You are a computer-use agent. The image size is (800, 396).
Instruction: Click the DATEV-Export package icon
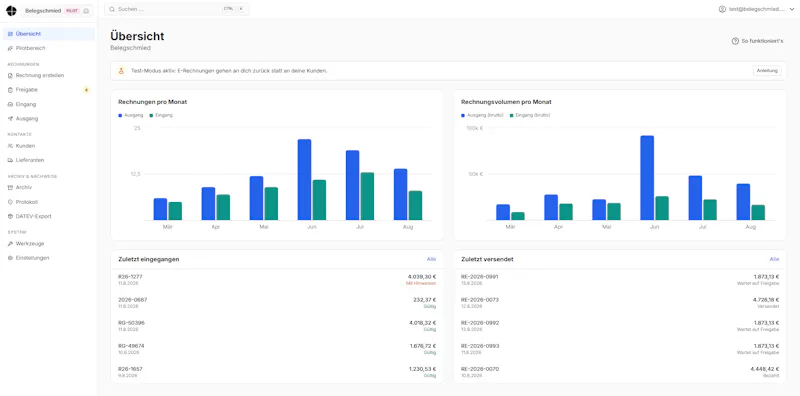[11, 216]
